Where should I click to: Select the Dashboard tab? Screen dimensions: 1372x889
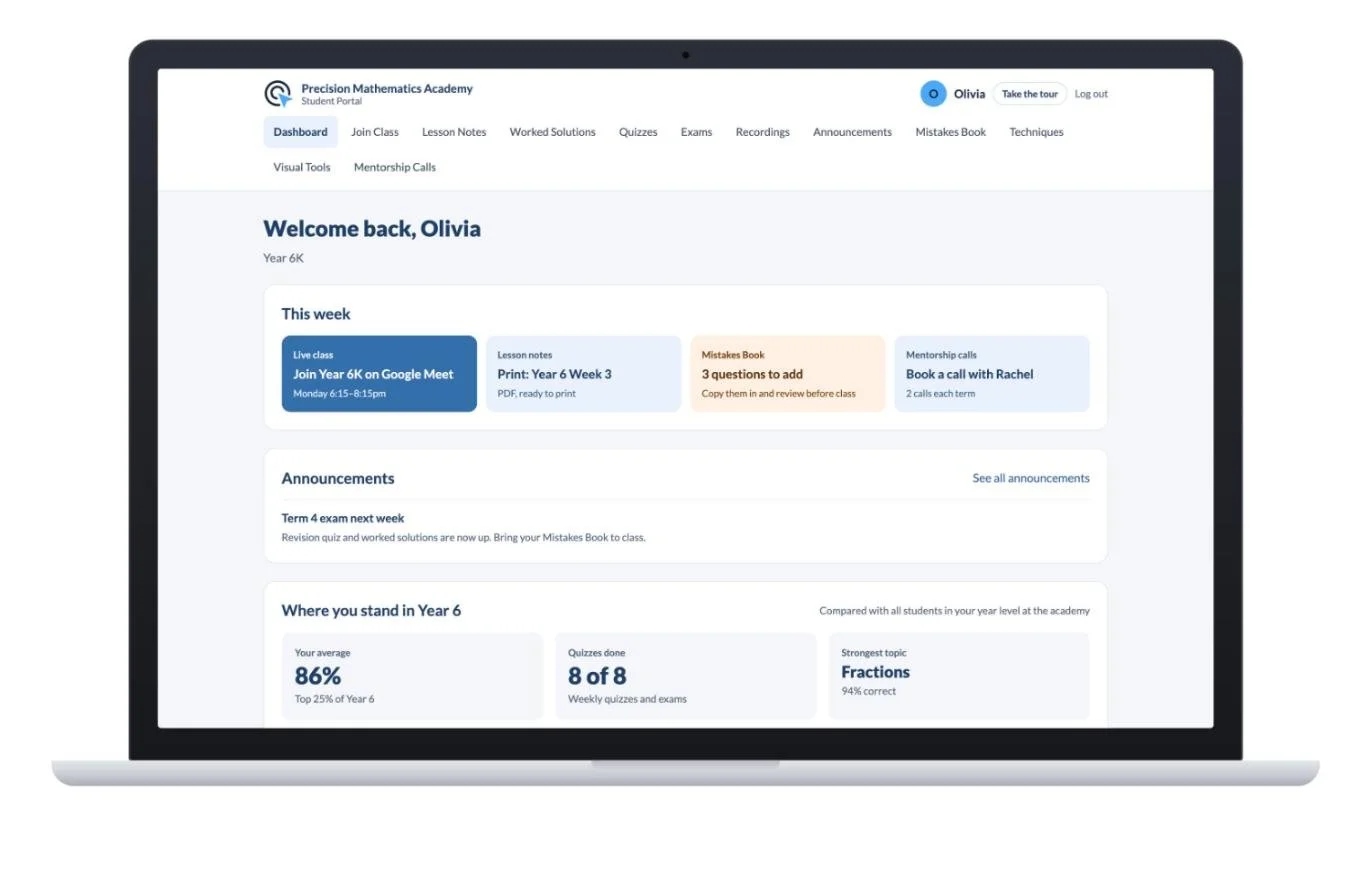[300, 132]
